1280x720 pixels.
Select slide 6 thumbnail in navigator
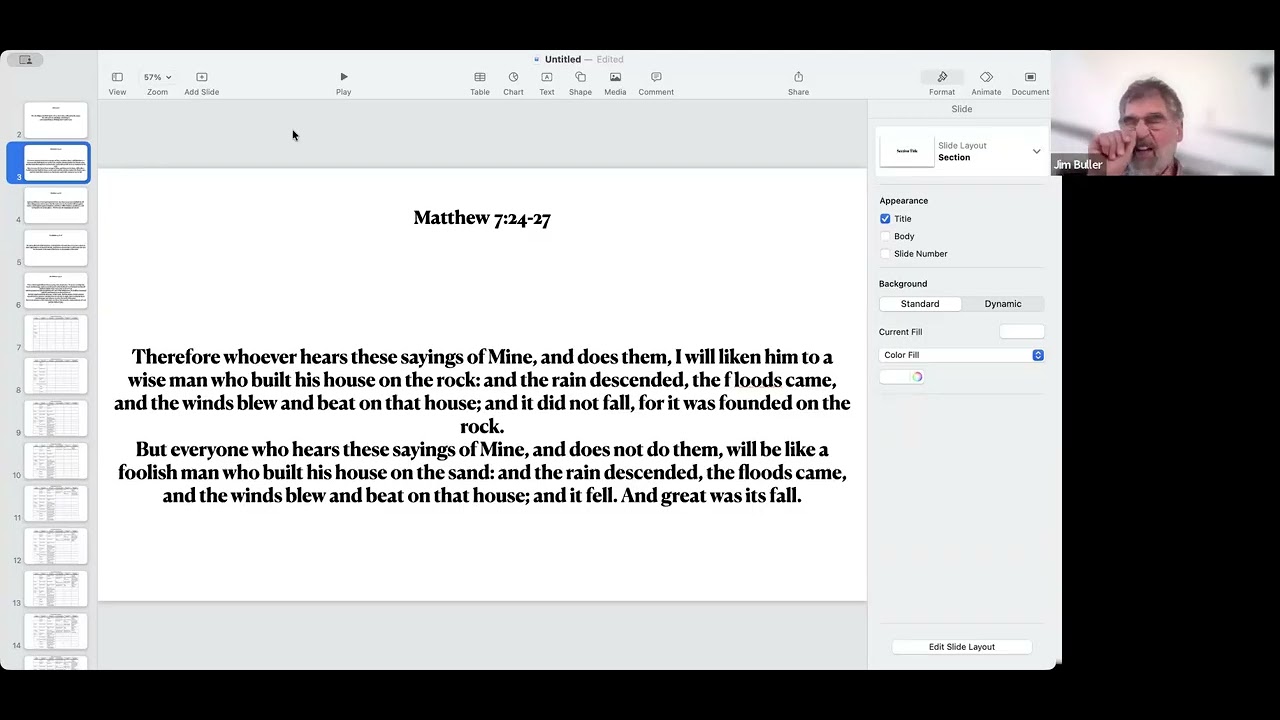point(56,291)
